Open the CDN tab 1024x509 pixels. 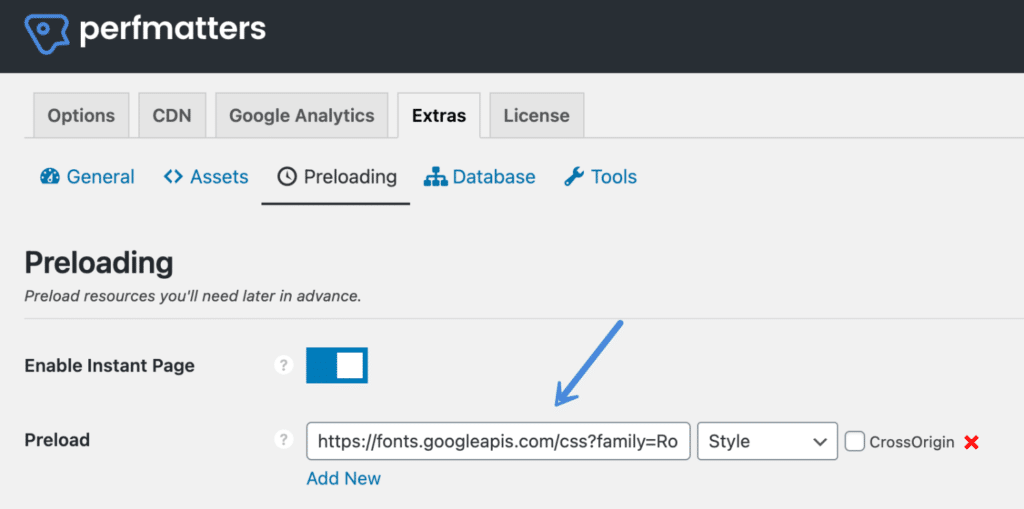[172, 115]
